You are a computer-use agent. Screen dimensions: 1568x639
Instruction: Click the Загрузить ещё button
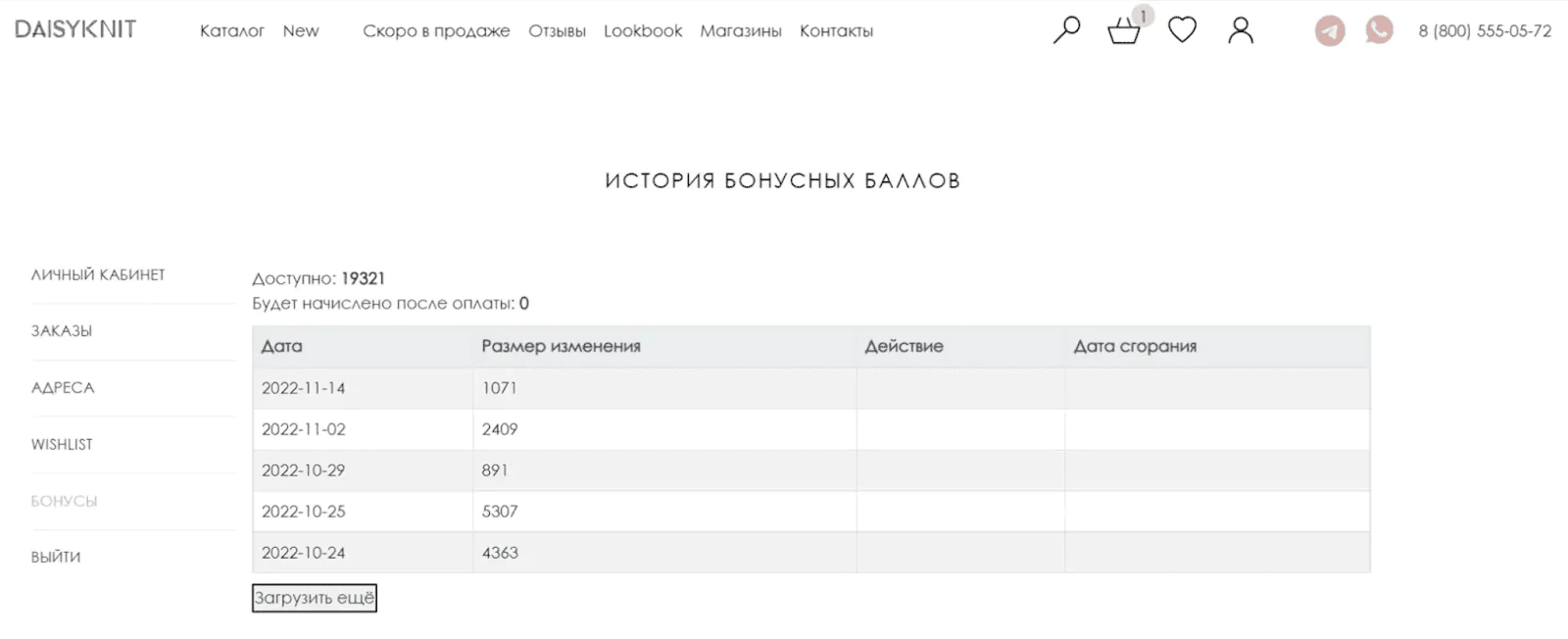point(315,598)
